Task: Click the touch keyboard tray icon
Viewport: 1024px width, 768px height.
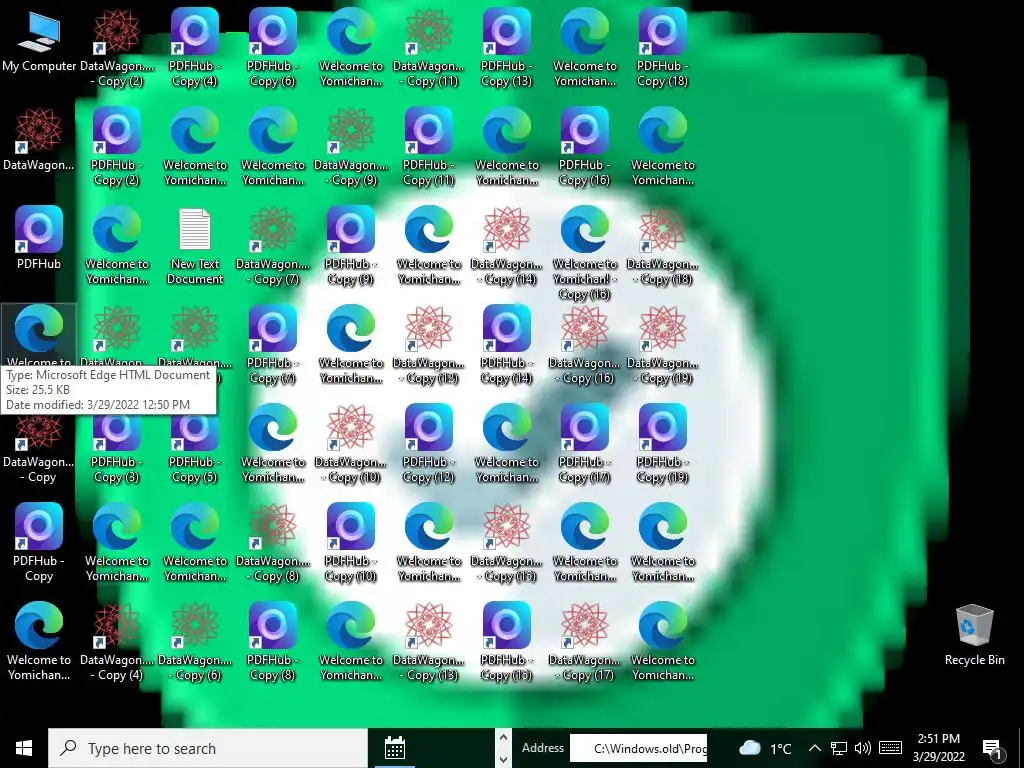Action: (890, 748)
